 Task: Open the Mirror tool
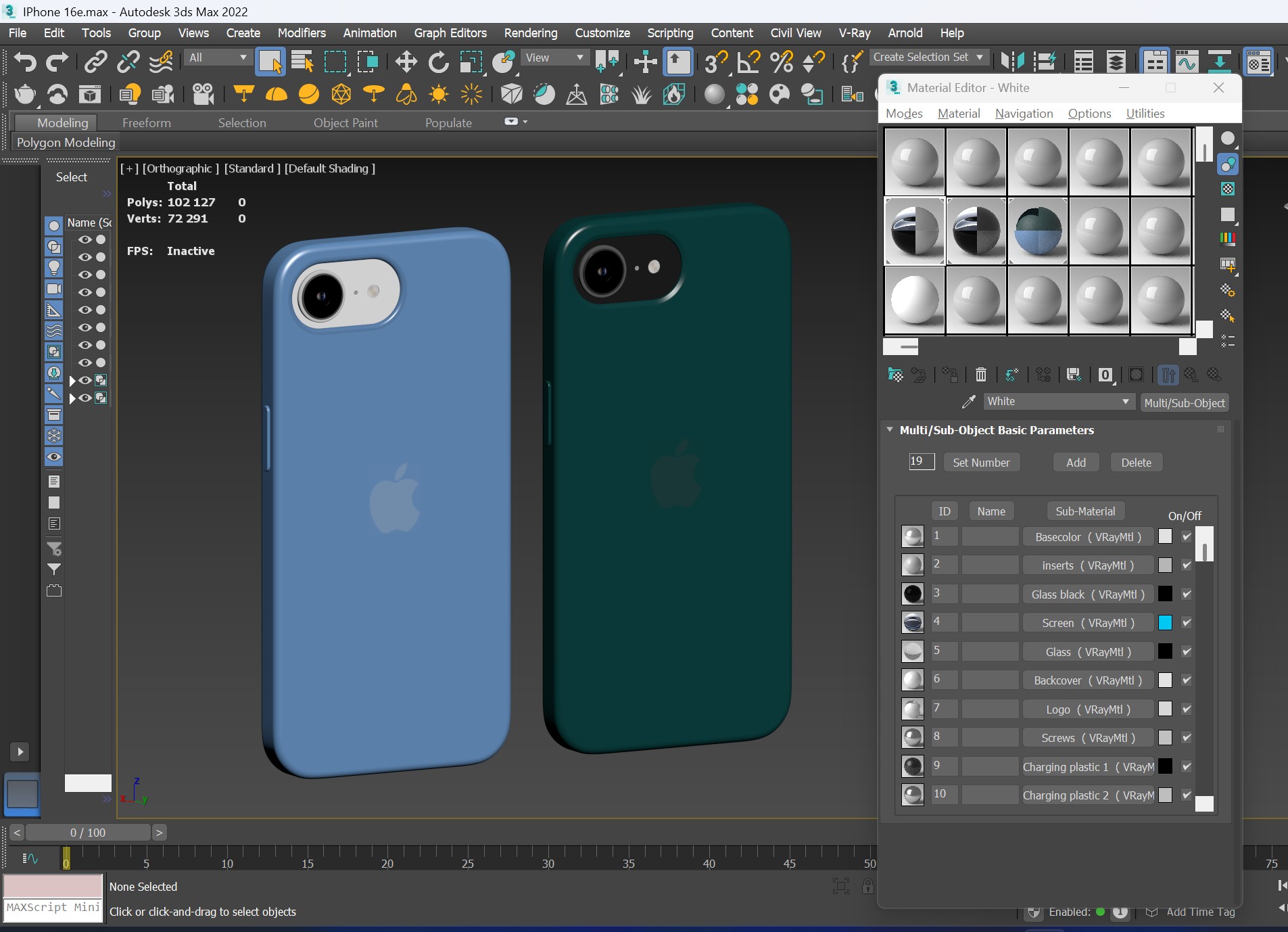click(x=1012, y=62)
